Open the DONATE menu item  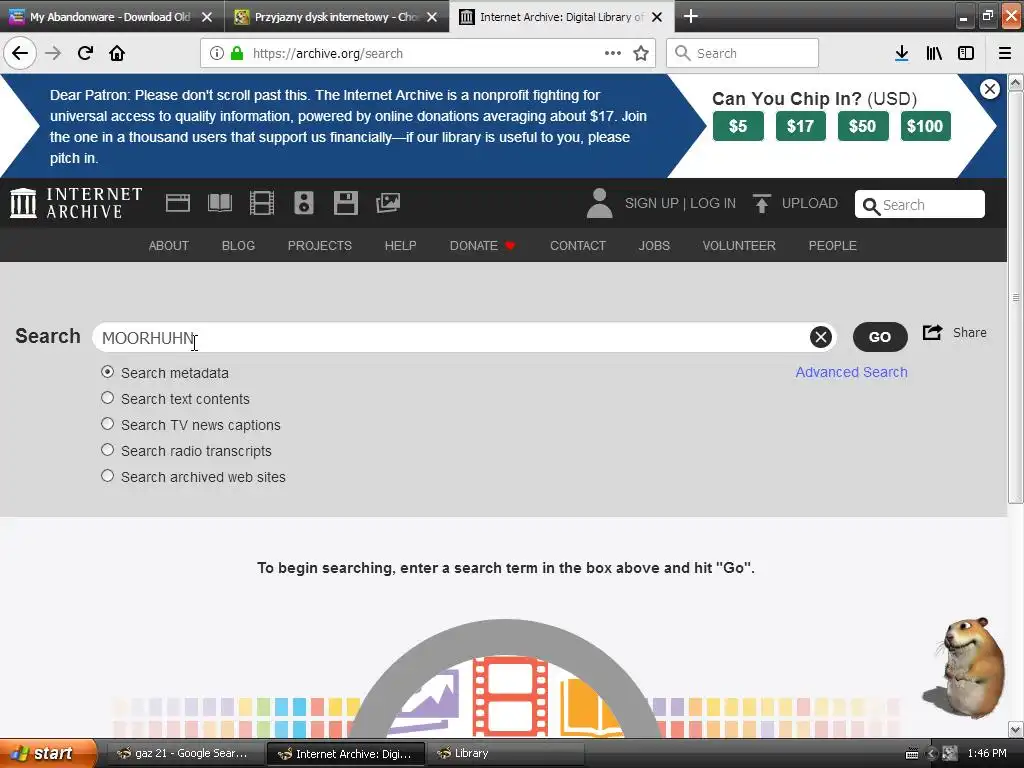tap(483, 246)
